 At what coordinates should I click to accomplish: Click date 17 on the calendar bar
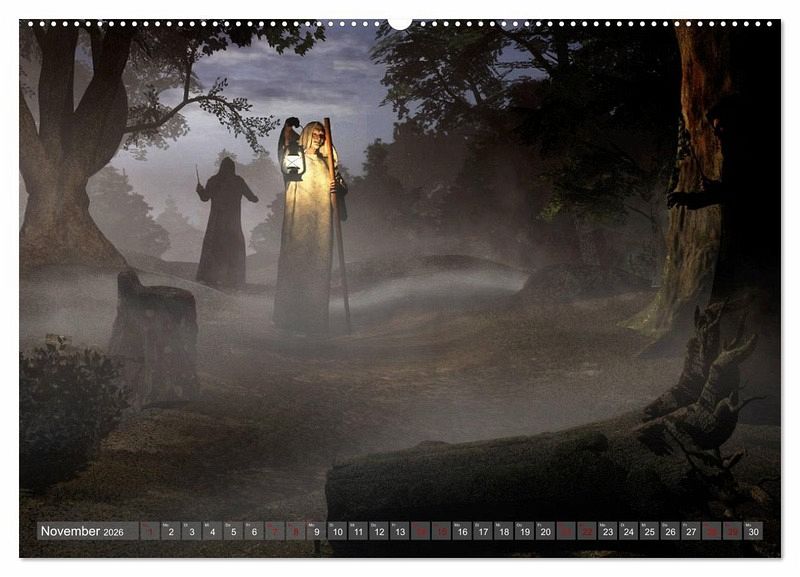click(x=483, y=531)
